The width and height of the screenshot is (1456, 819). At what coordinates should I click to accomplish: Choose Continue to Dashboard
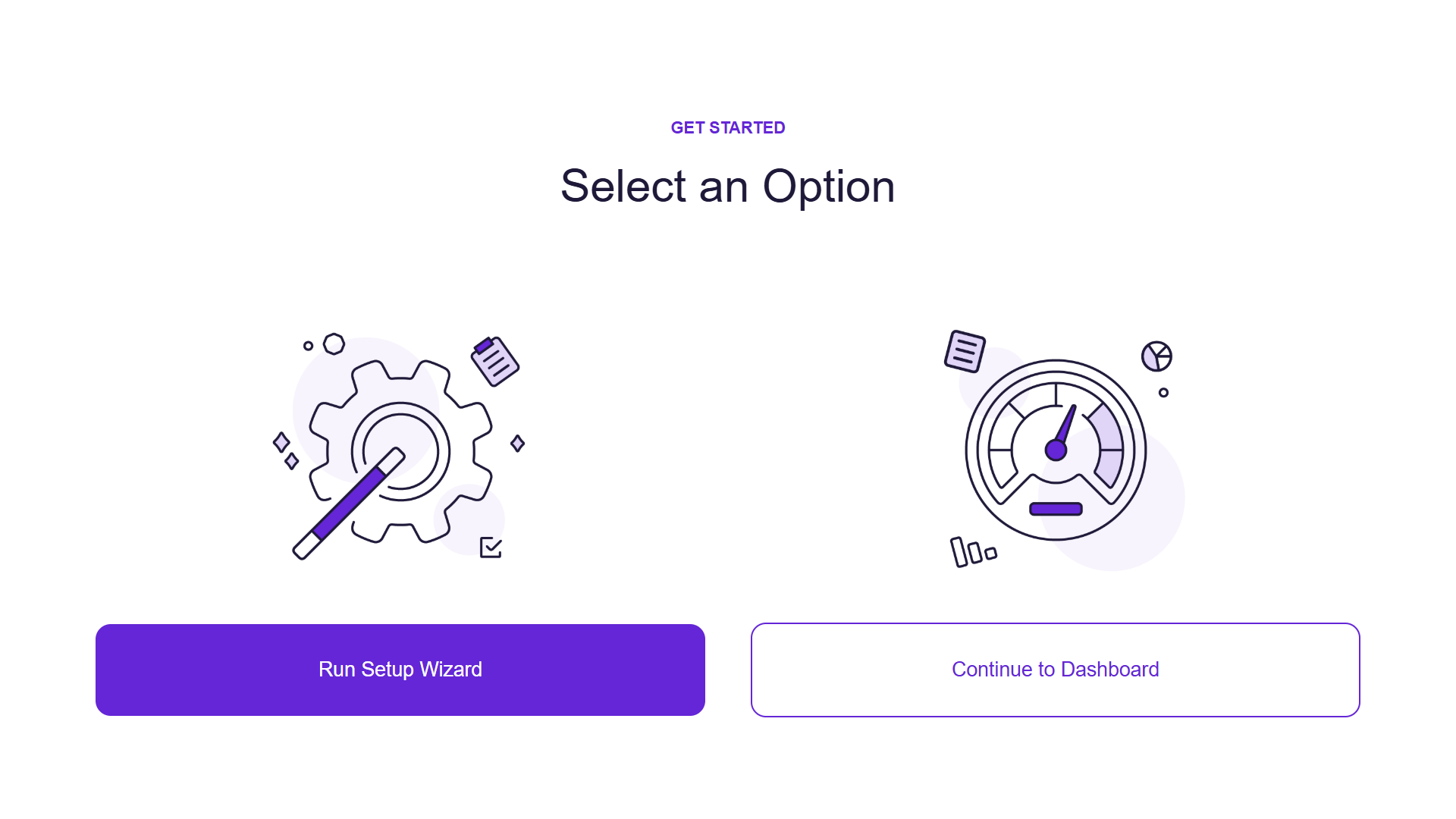(1056, 670)
